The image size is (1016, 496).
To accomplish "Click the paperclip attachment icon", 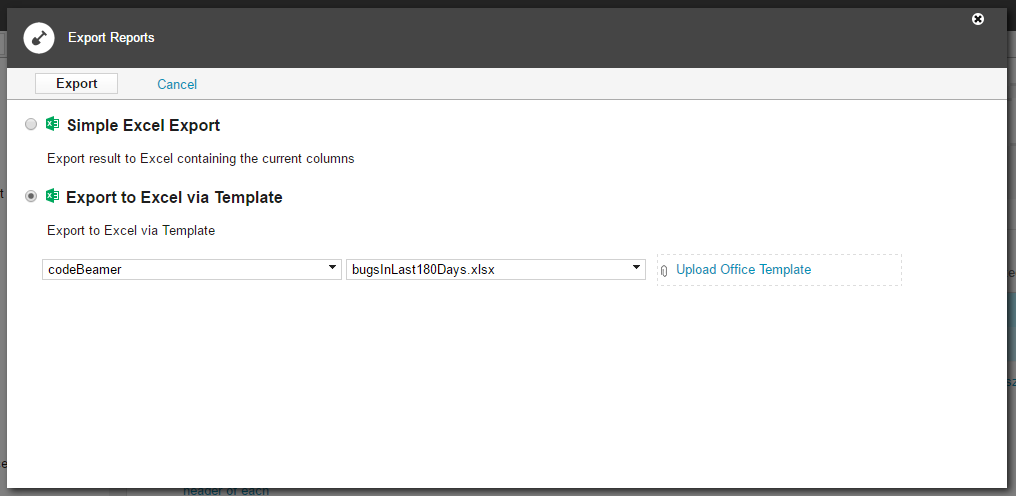I will coord(664,271).
